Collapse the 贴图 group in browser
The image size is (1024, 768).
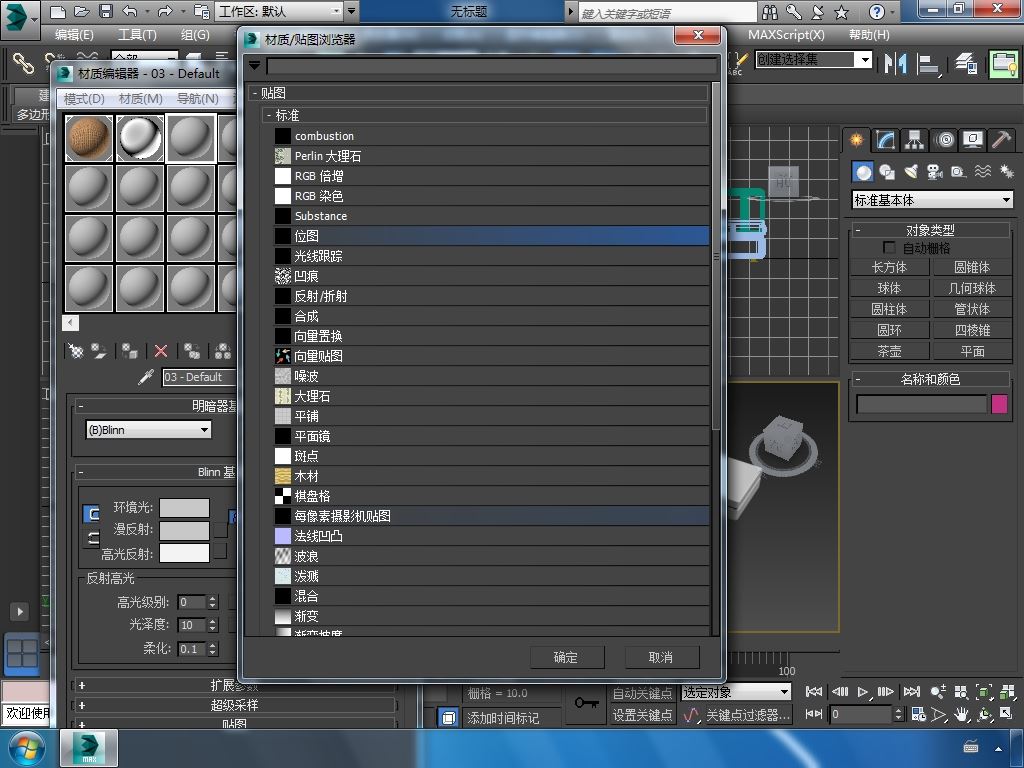pos(255,93)
